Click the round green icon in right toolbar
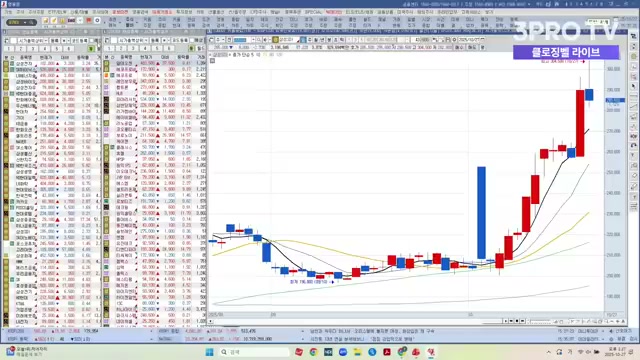The image size is (640, 360). point(633,56)
